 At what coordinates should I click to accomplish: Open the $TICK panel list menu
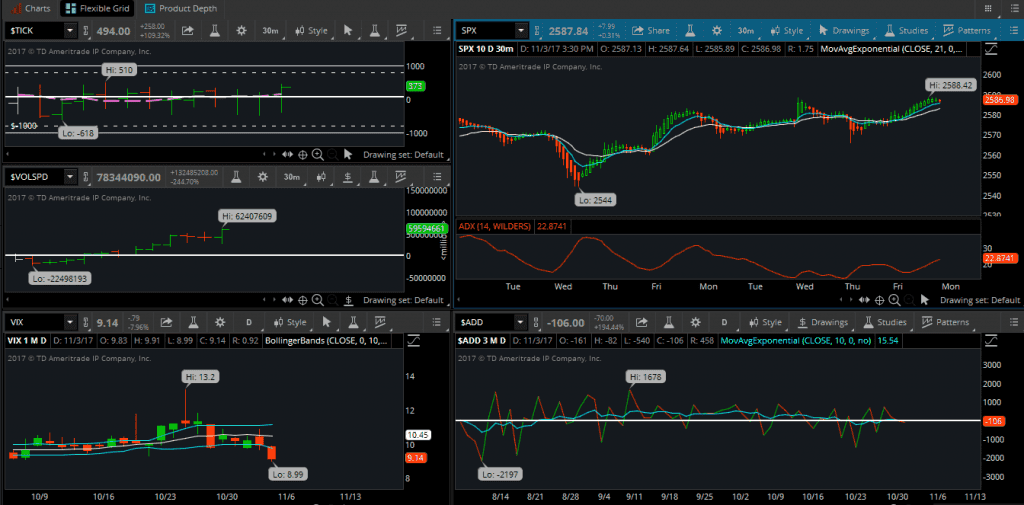tap(438, 30)
